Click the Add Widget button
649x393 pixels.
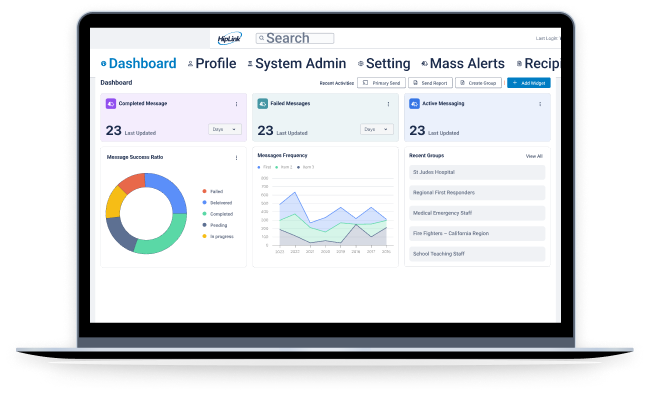(529, 83)
